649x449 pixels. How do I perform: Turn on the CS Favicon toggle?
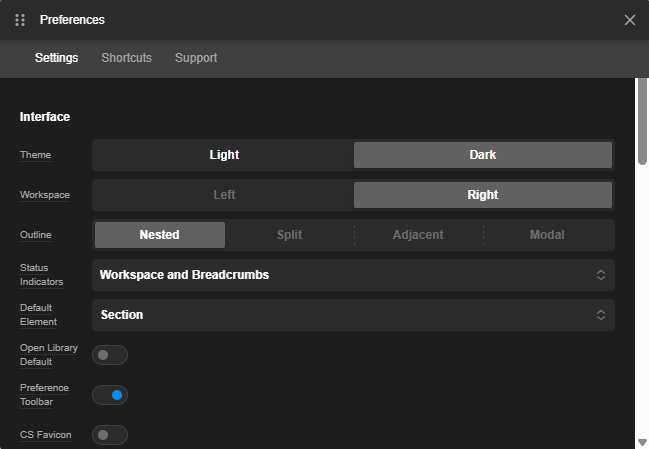click(110, 435)
